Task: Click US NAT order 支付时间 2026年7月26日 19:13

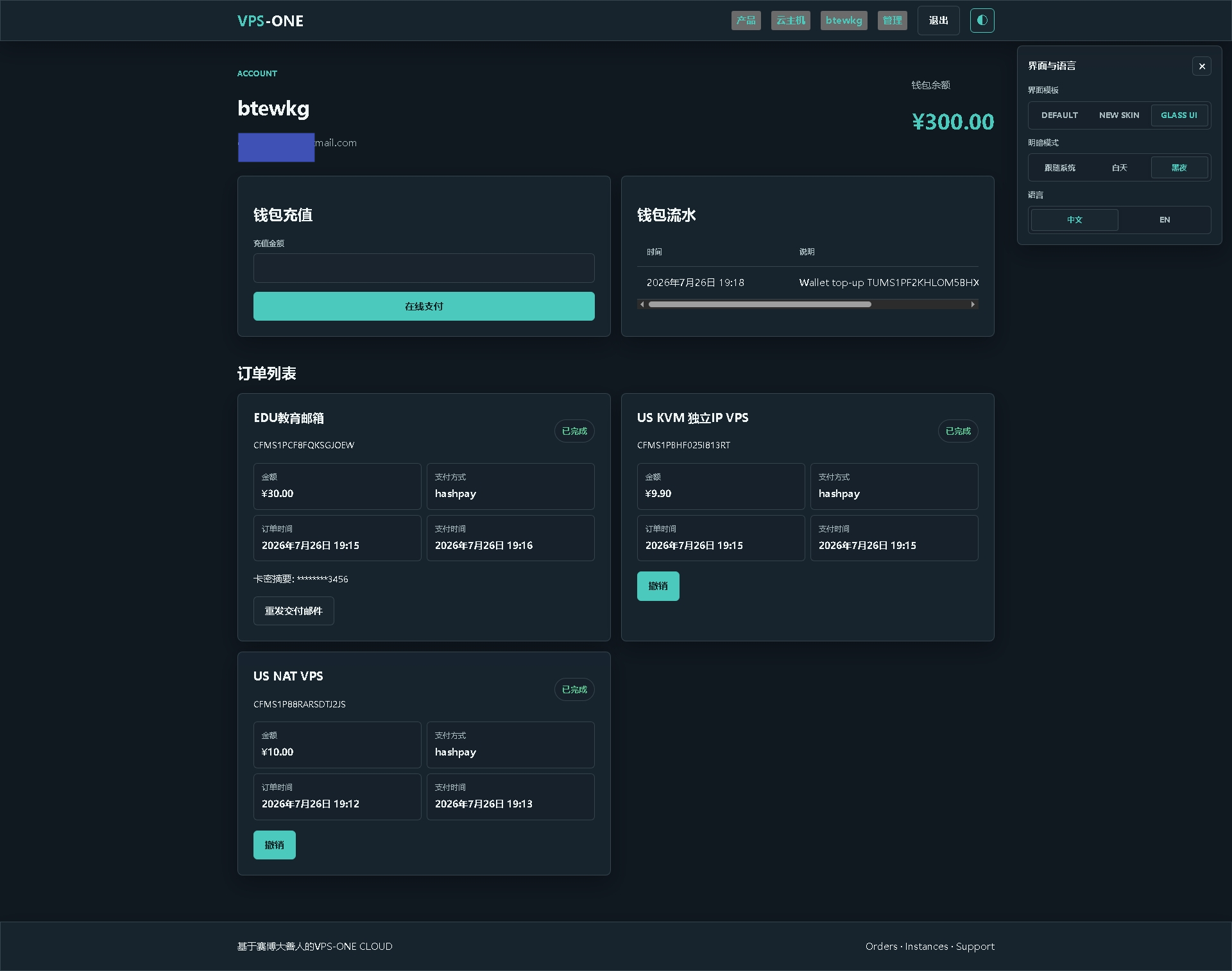Action: coord(510,797)
